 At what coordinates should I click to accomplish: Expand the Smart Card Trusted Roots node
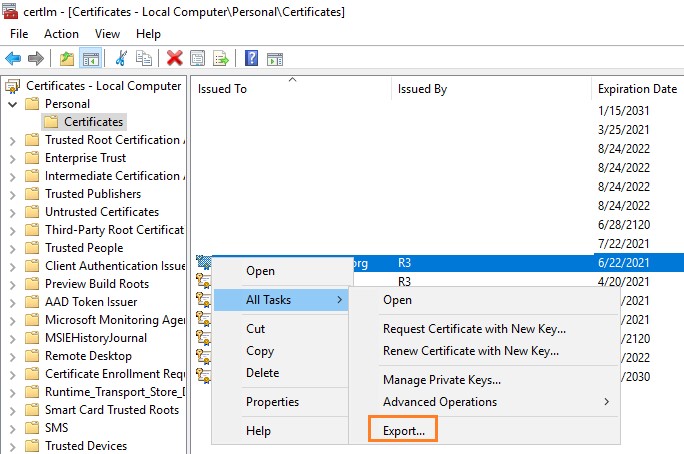pyautogui.click(x=13, y=410)
